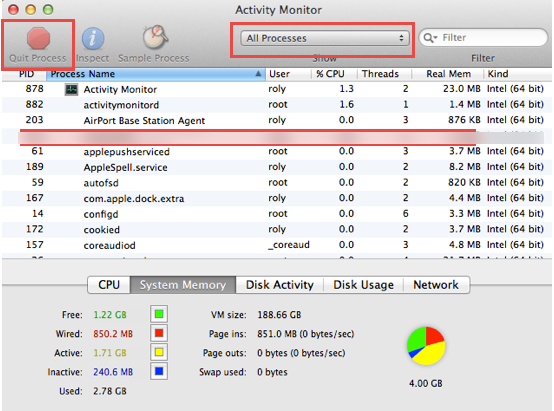Image resolution: width=554 pixels, height=411 pixels.
Task: Click the 876 KB Real Mem value
Action: (464, 120)
